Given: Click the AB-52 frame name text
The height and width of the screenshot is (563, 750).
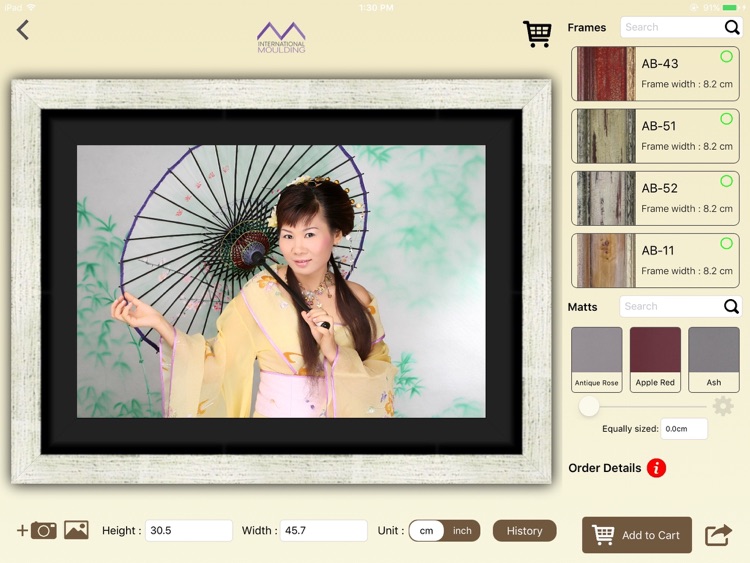Looking at the screenshot, I should (x=659, y=188).
